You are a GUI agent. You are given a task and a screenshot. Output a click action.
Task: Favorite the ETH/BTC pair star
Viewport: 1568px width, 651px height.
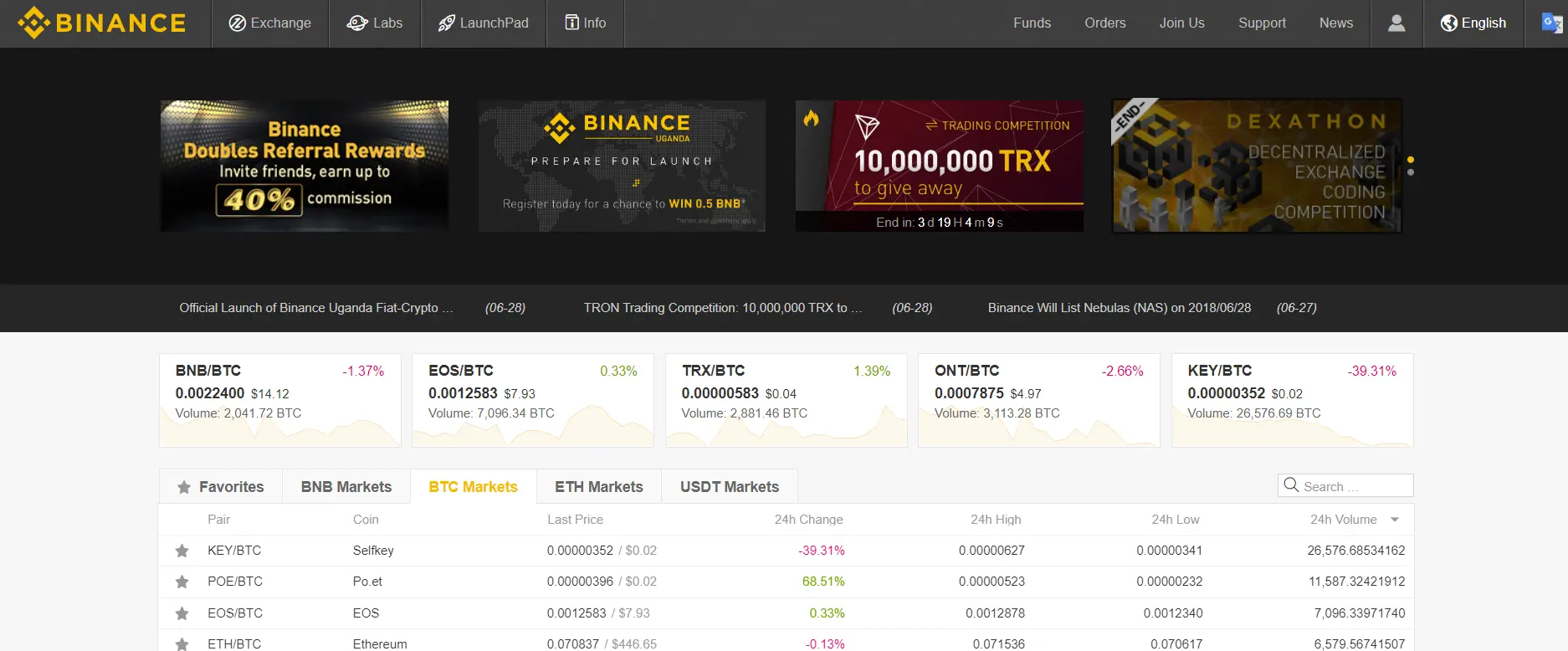[x=182, y=643]
